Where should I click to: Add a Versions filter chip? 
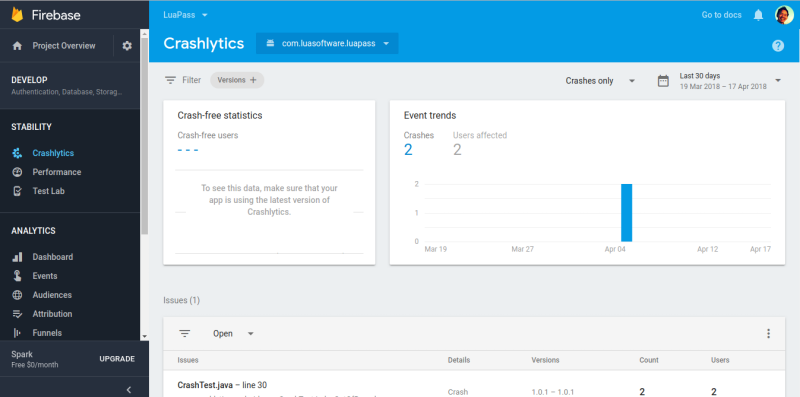pyautogui.click(x=237, y=80)
